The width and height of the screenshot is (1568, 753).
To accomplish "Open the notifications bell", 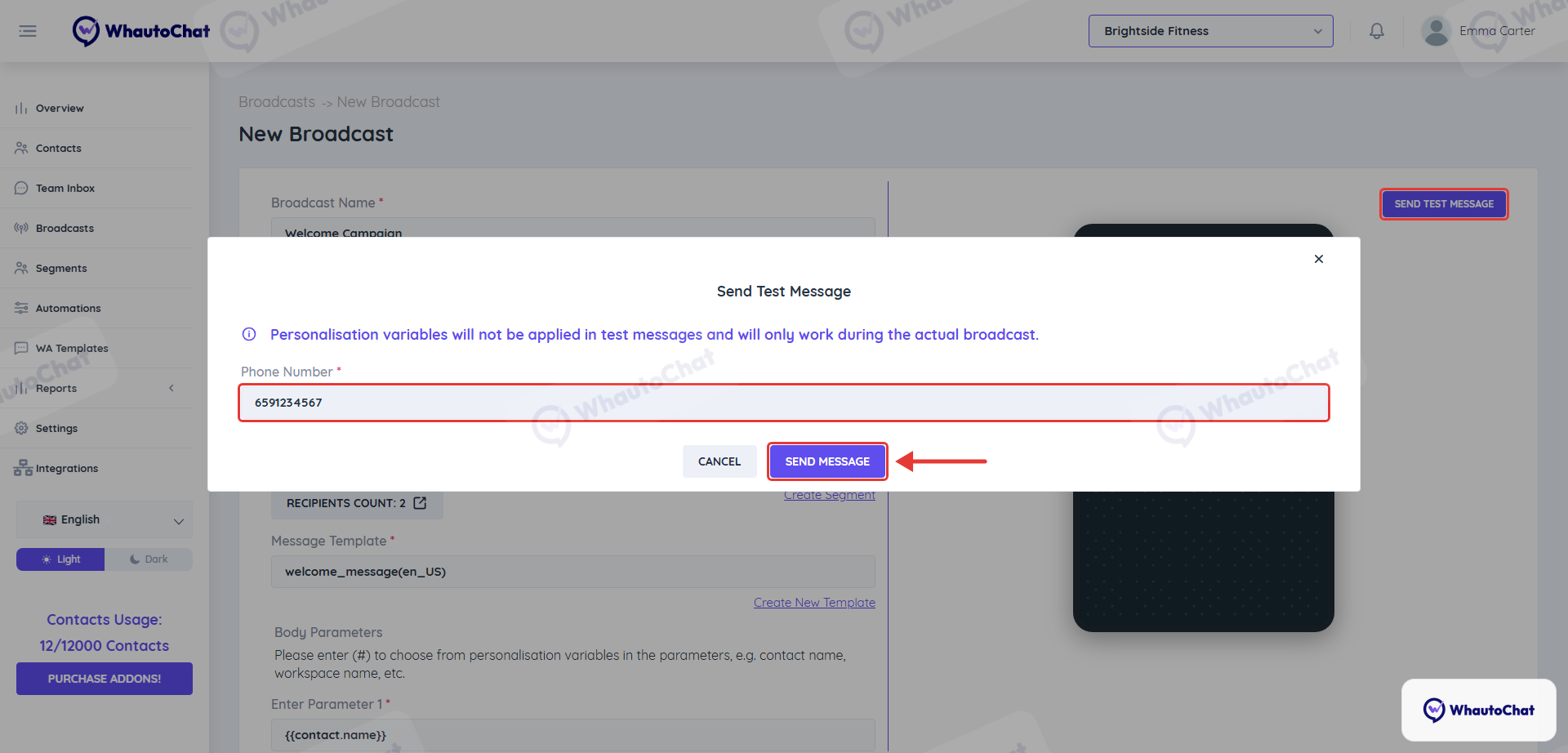I will click(1377, 31).
